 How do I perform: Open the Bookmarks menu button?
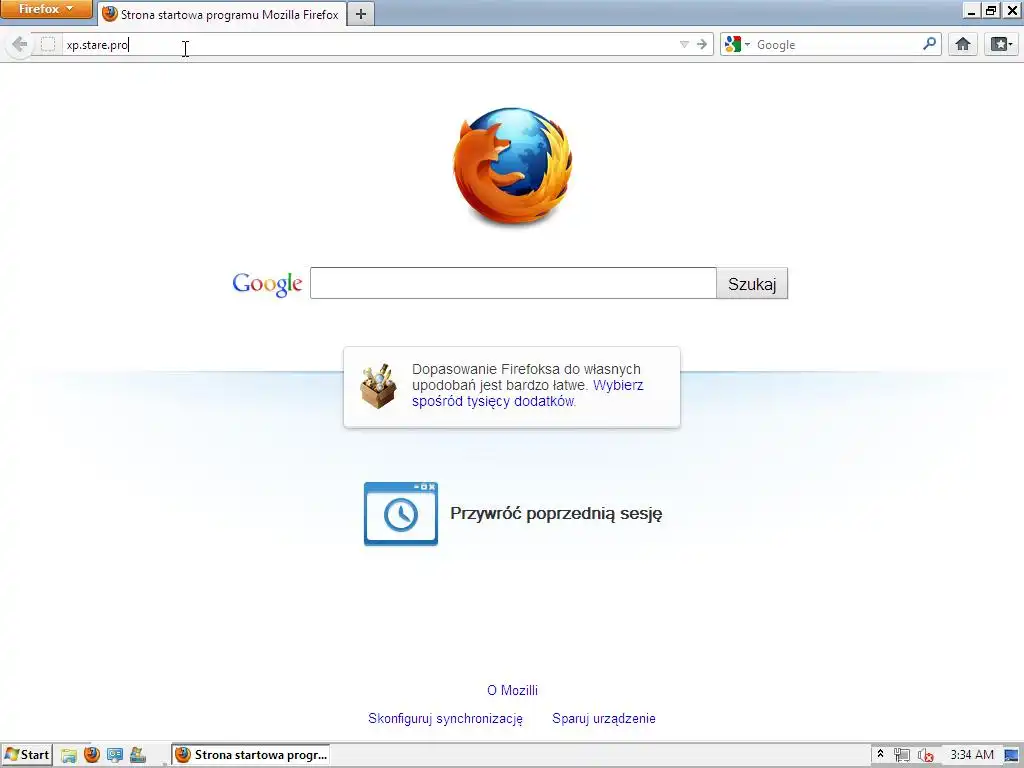point(1001,44)
